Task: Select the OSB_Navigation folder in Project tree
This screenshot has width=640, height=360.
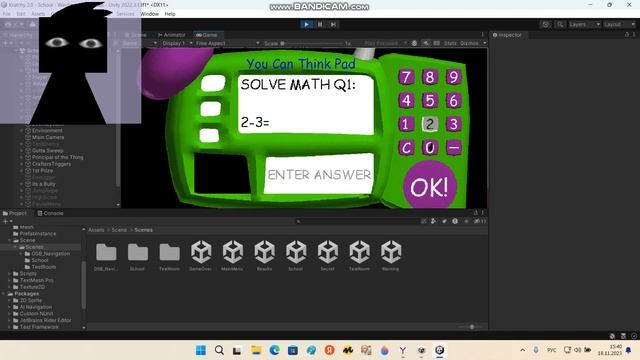Action: (51, 253)
